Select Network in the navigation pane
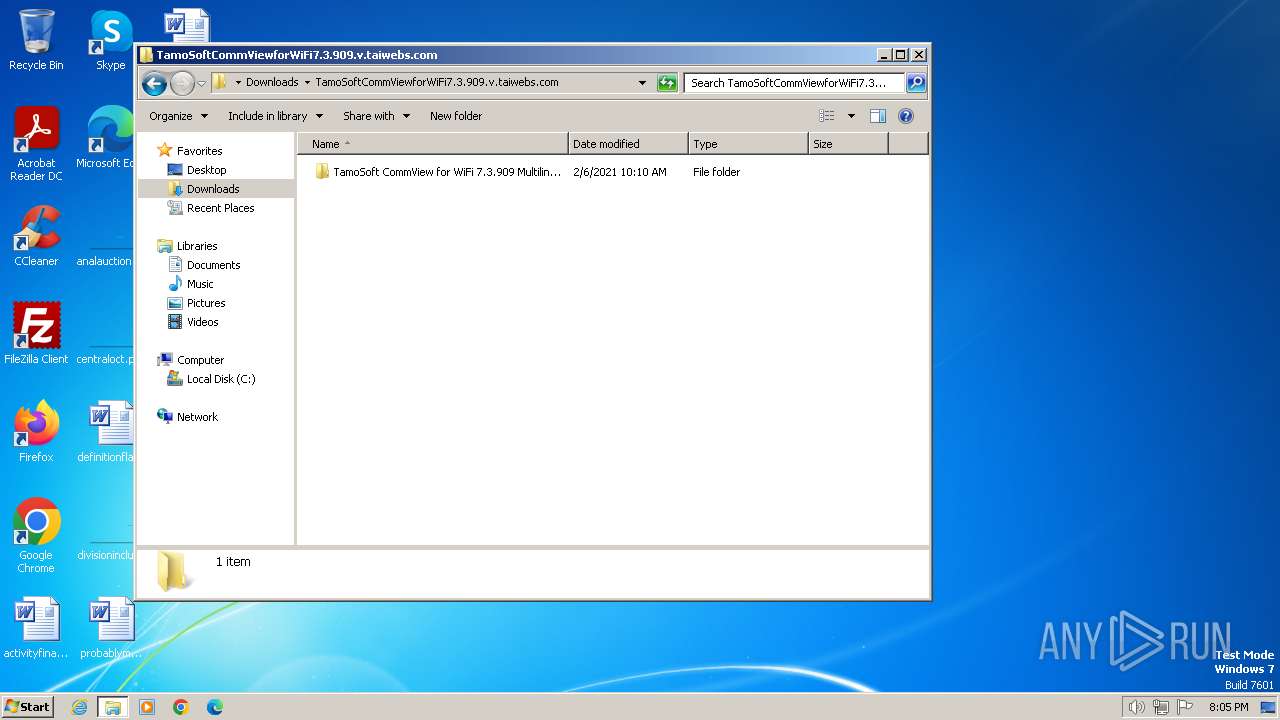Image resolution: width=1280 pixels, height=720 pixels. (x=197, y=417)
